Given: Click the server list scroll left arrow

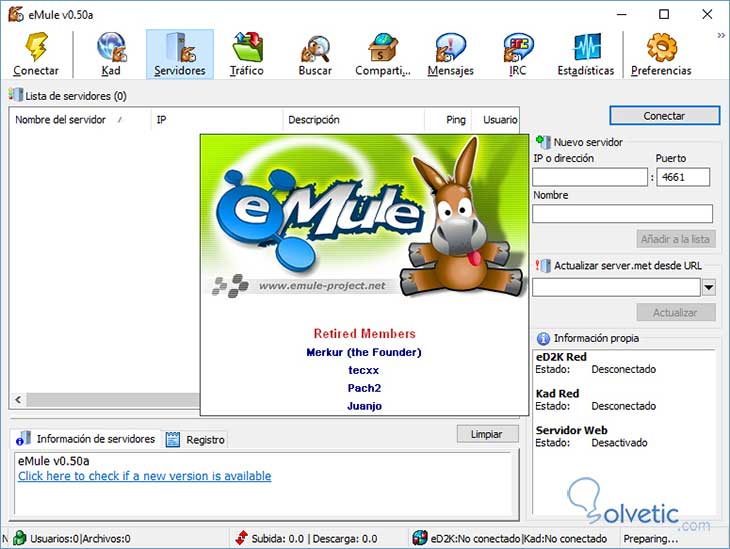Looking at the screenshot, I should point(18,400).
